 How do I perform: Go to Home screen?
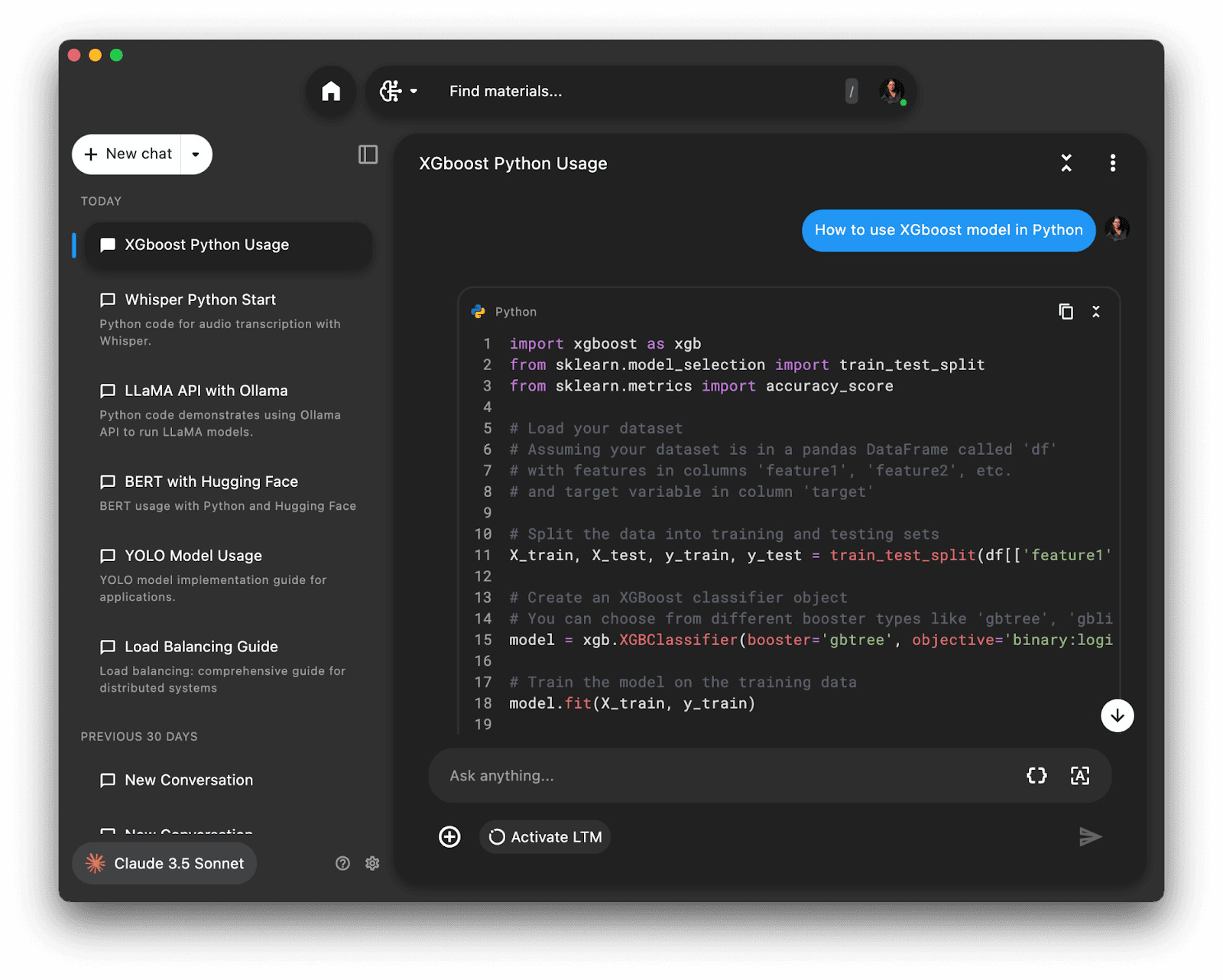click(331, 92)
